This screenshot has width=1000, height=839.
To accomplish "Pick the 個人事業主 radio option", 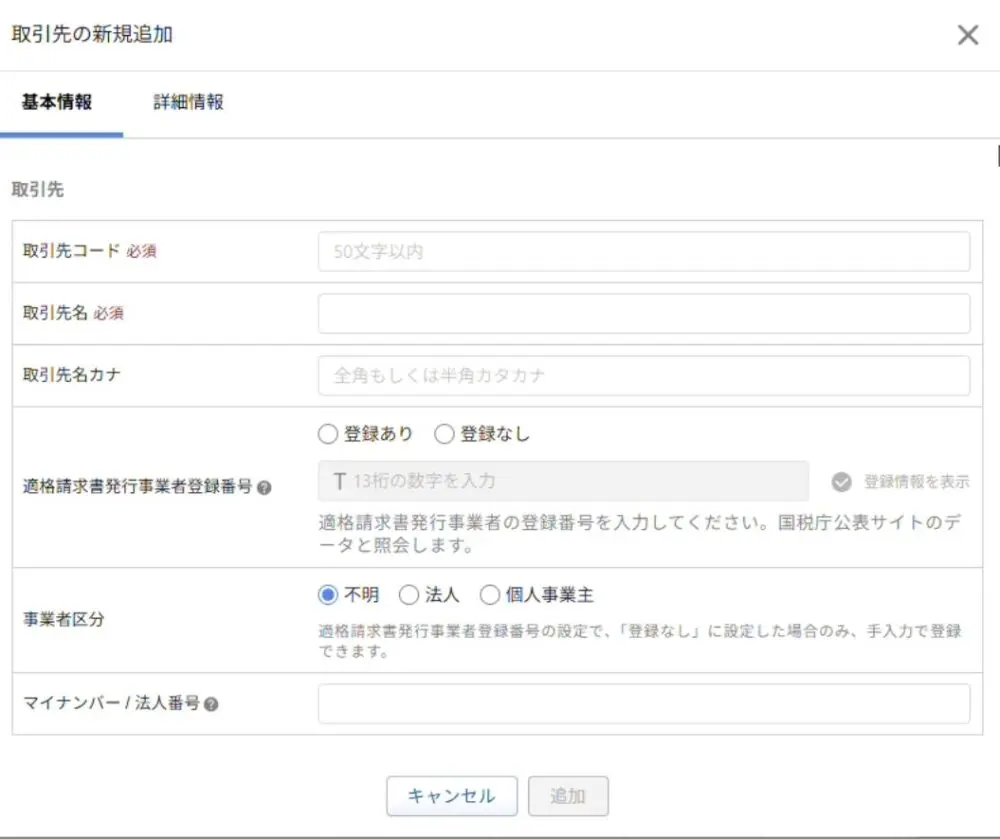I will [x=489, y=595].
